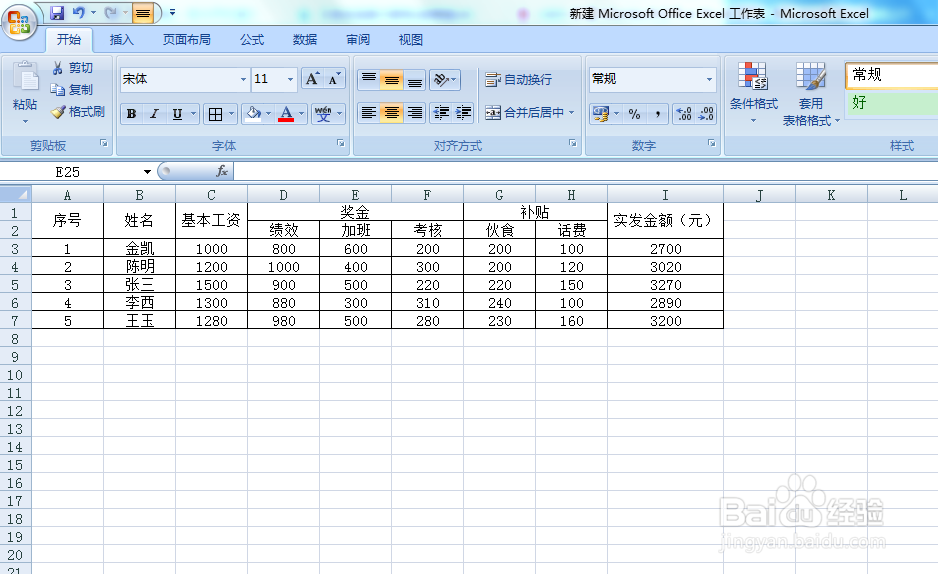Screen dimensions: 938x574
Task: Toggle bottom vertical alignment
Action: tap(415, 80)
